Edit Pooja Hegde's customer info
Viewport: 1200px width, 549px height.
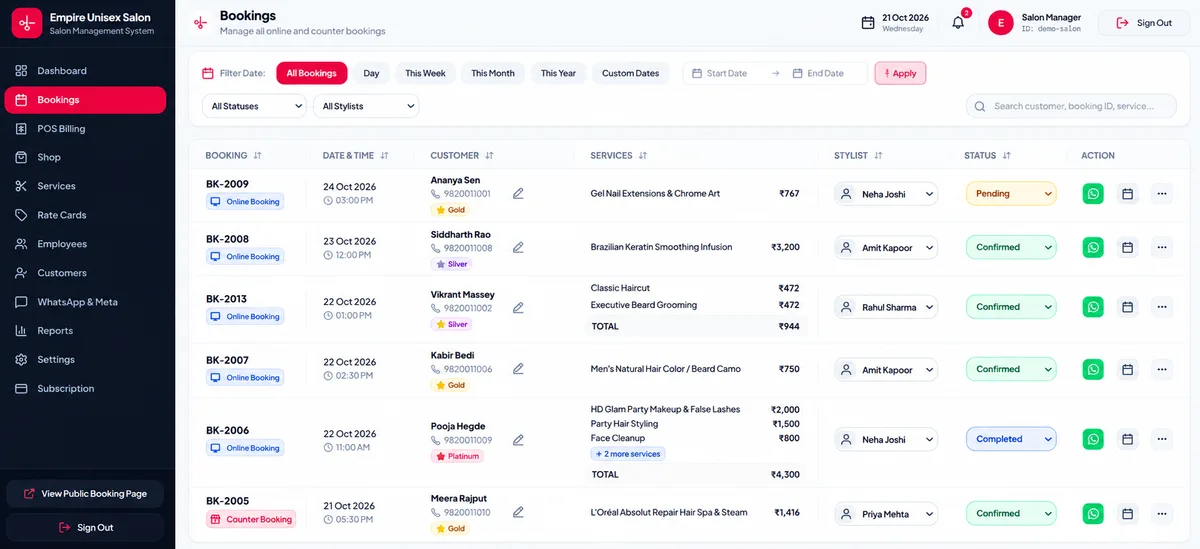click(x=518, y=440)
